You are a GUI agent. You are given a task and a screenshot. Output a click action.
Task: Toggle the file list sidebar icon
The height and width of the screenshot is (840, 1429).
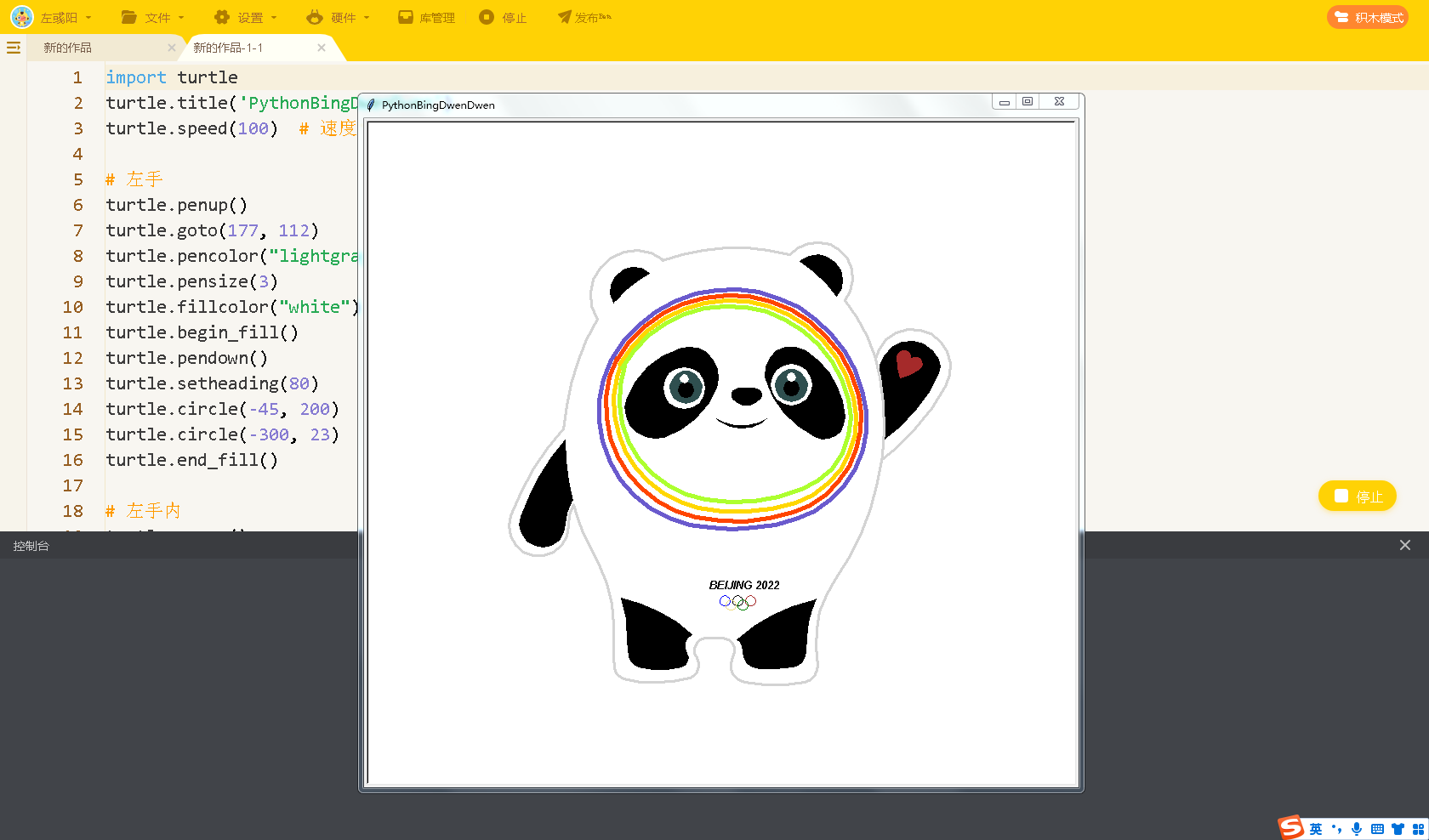tap(14, 48)
